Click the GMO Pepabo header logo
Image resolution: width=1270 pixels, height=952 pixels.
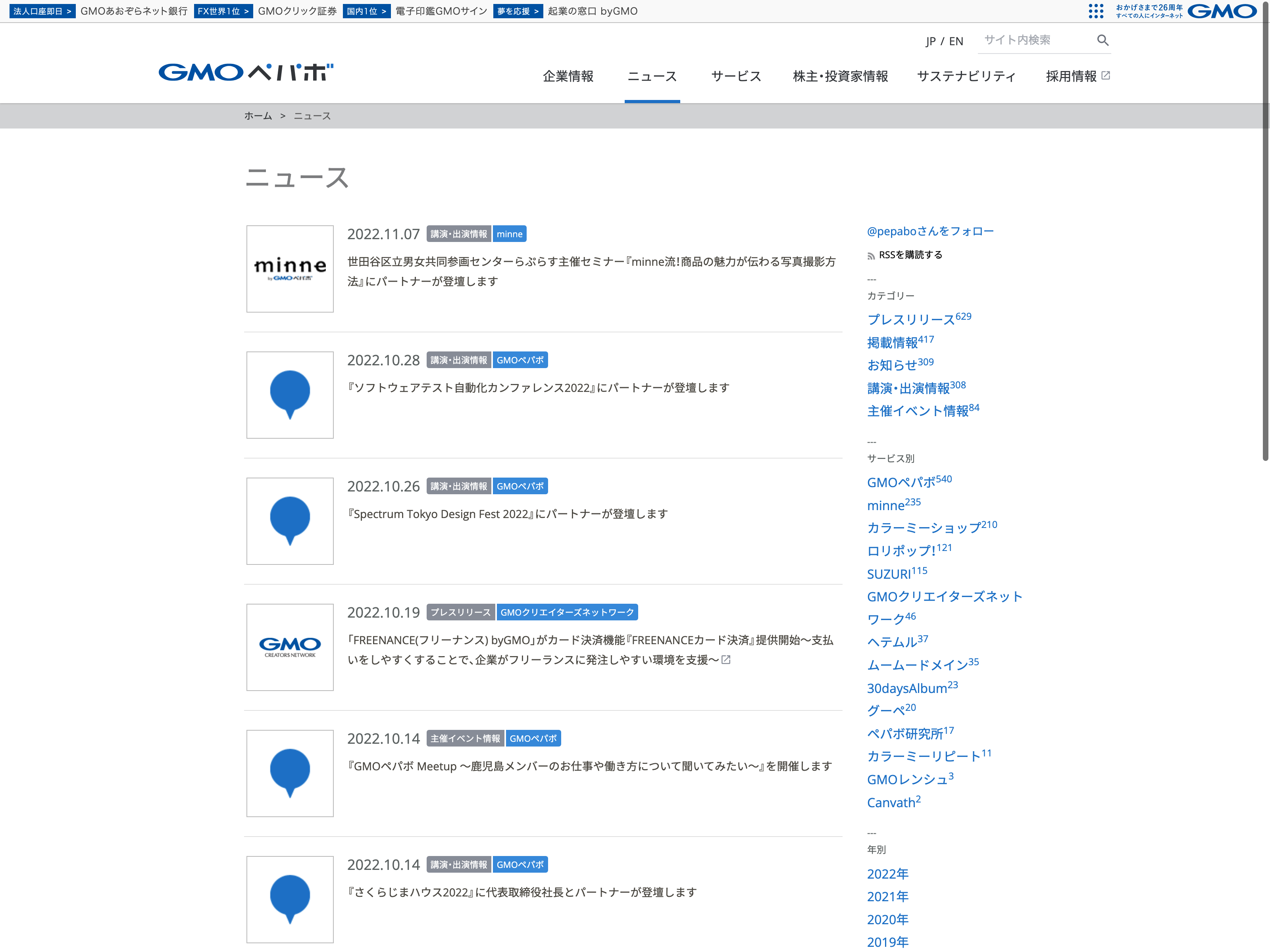(246, 73)
